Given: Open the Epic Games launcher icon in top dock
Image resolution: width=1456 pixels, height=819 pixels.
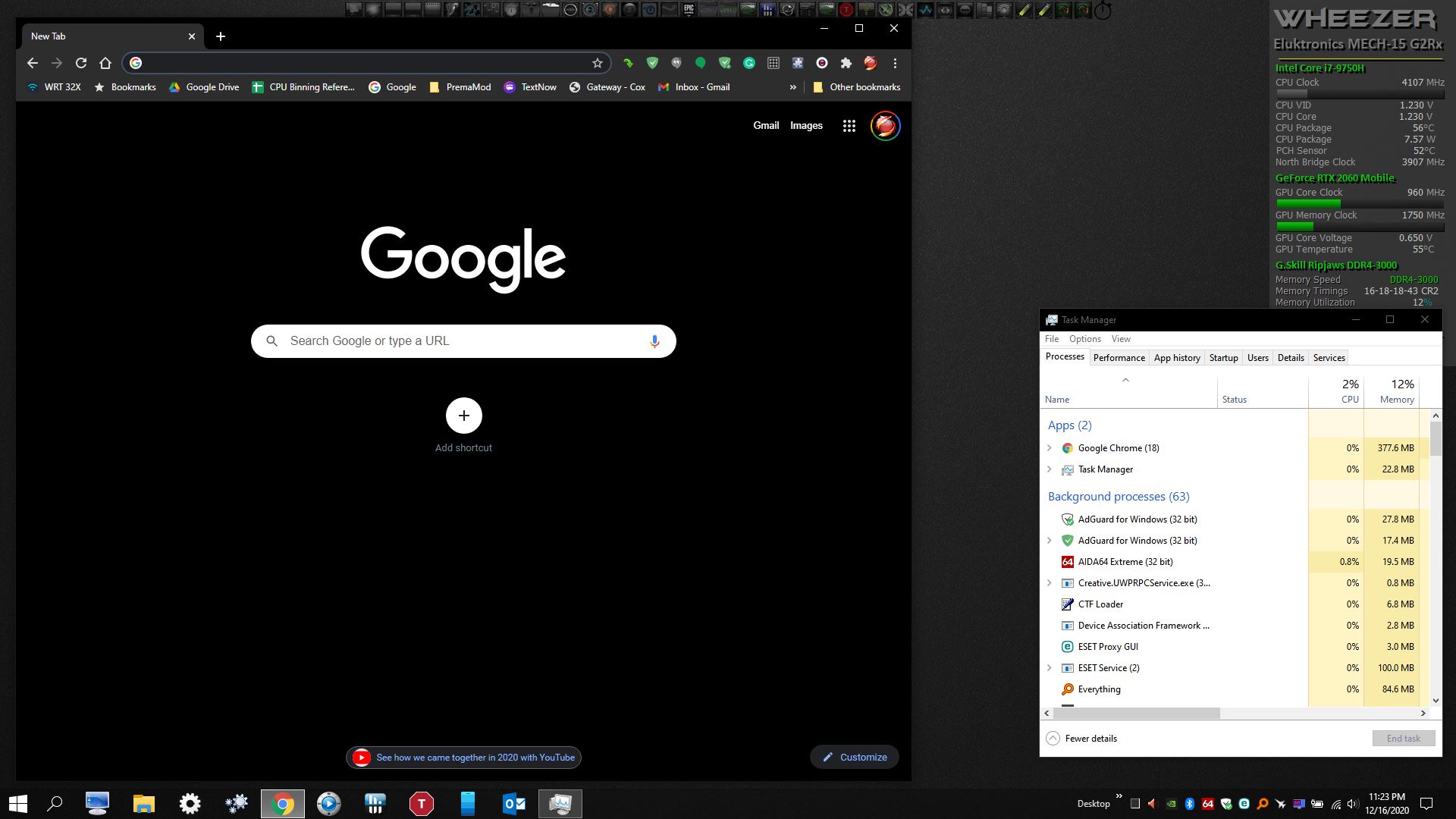Looking at the screenshot, I should pyautogui.click(x=689, y=9).
